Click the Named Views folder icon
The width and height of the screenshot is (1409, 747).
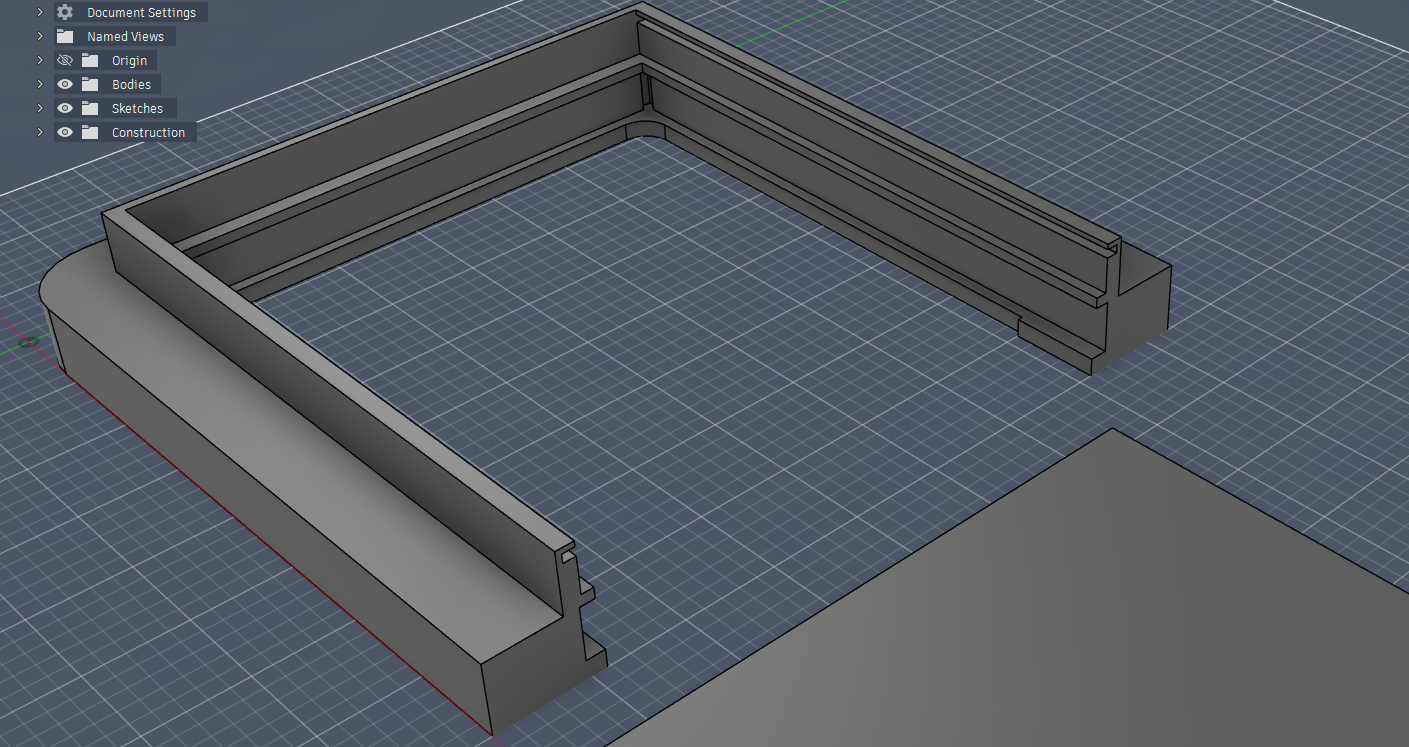click(65, 36)
